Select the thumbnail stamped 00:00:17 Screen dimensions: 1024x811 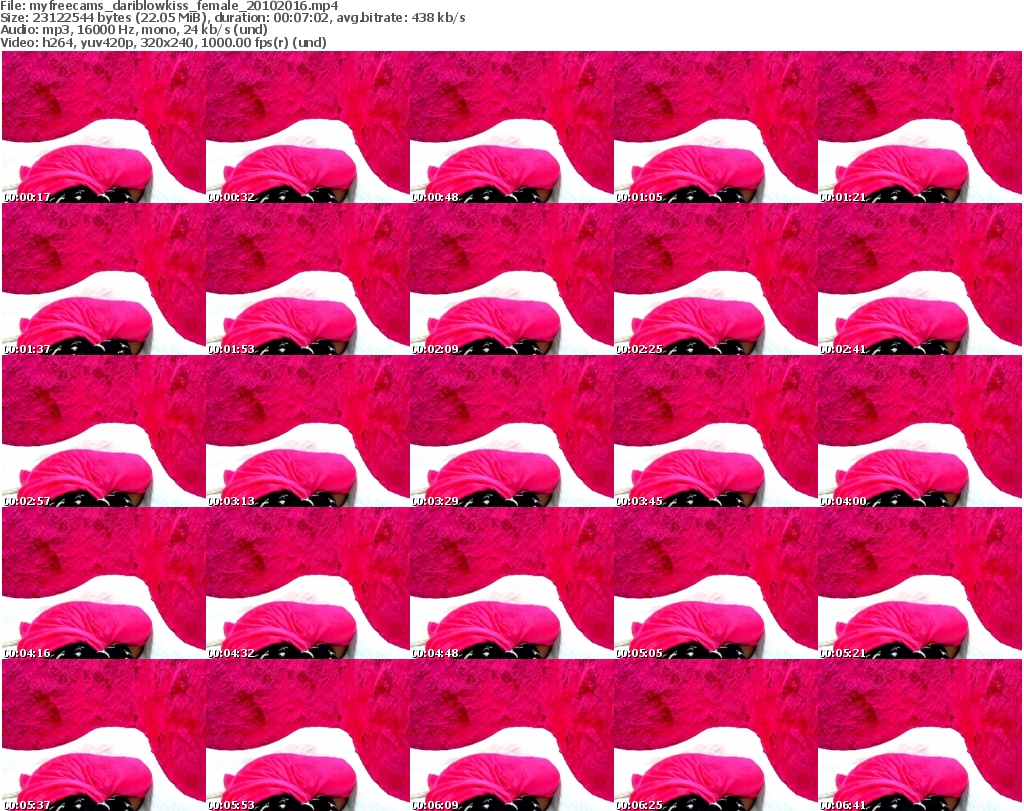104,127
